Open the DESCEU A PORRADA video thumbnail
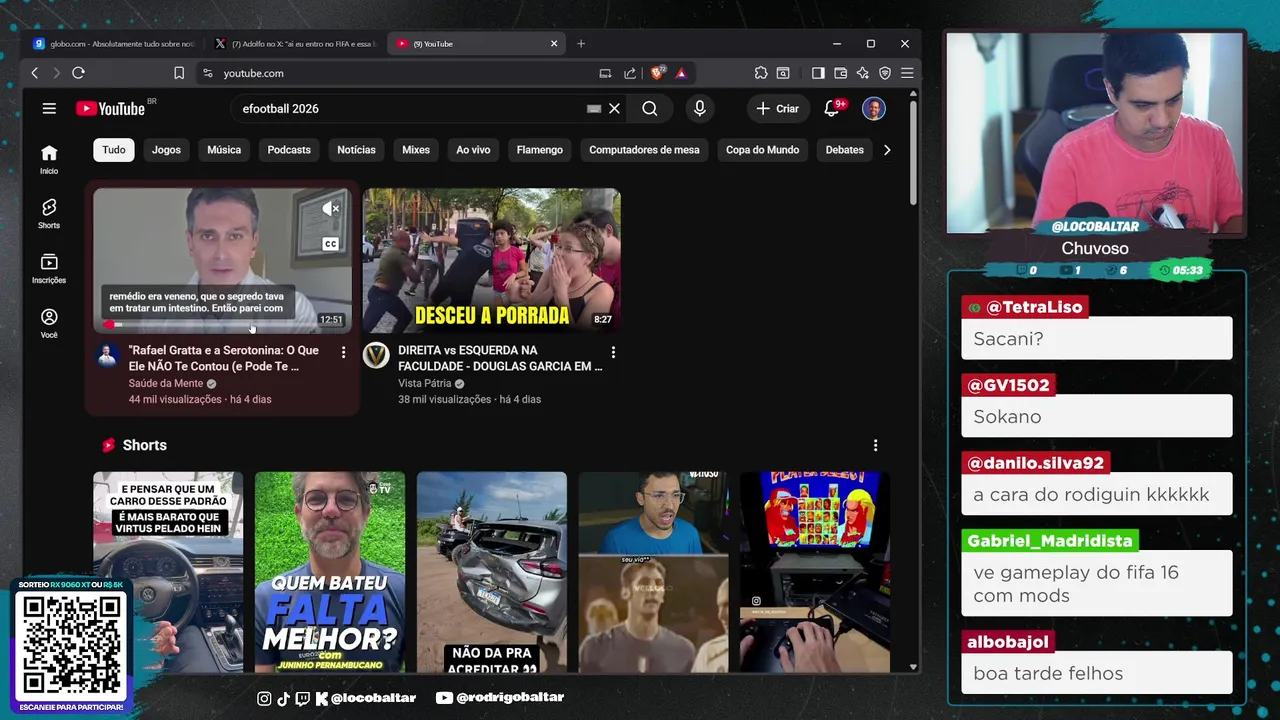1280x720 pixels. point(492,260)
